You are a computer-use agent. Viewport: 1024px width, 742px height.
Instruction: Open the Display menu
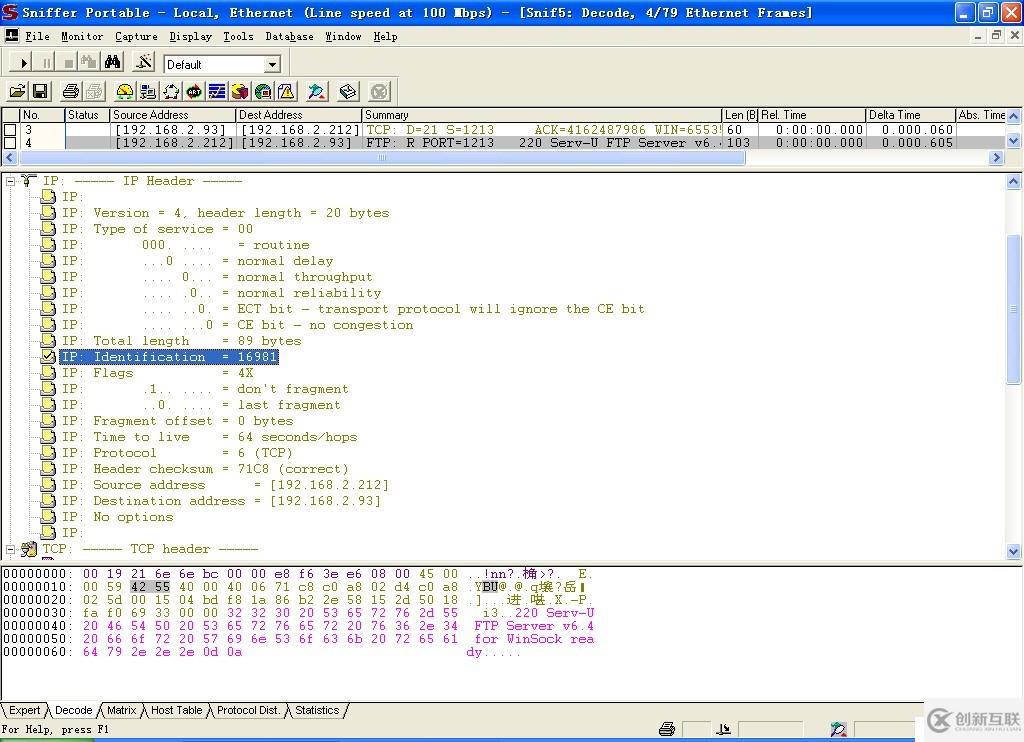(x=190, y=37)
